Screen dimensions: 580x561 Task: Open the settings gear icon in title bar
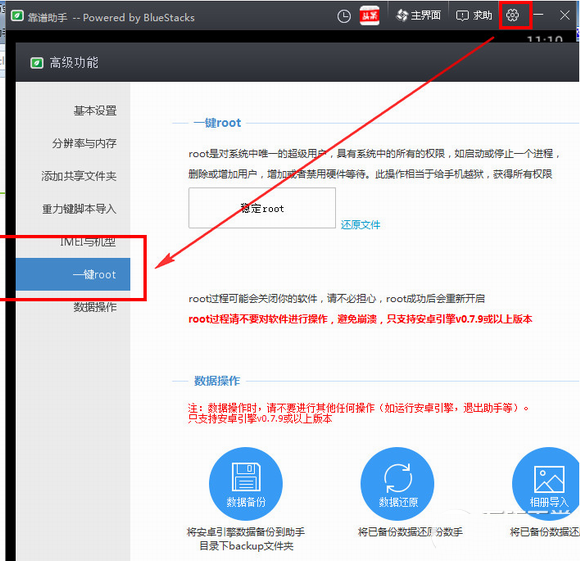[x=512, y=15]
